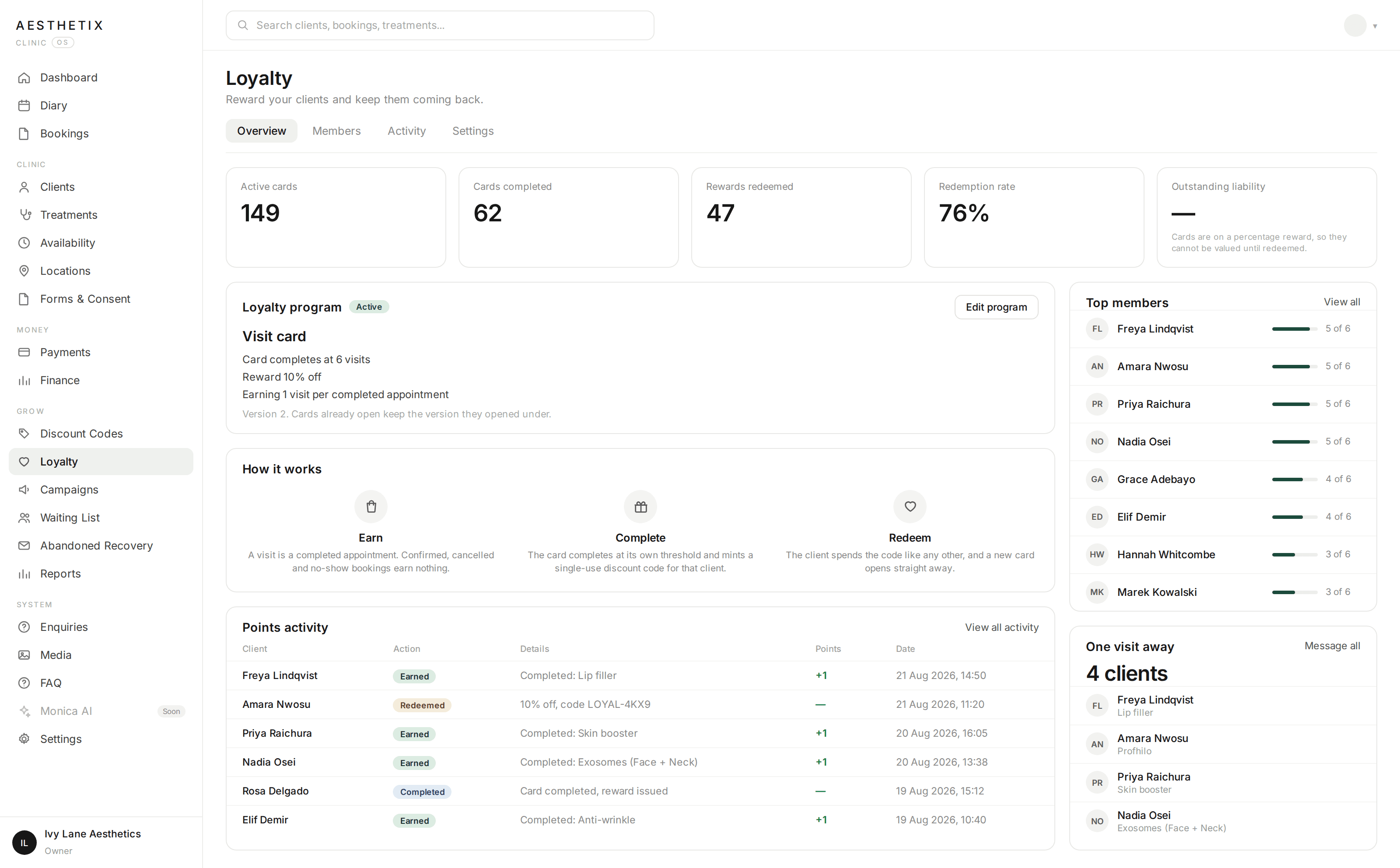
Task: Open Discount Codes tag icon
Action: click(x=24, y=434)
